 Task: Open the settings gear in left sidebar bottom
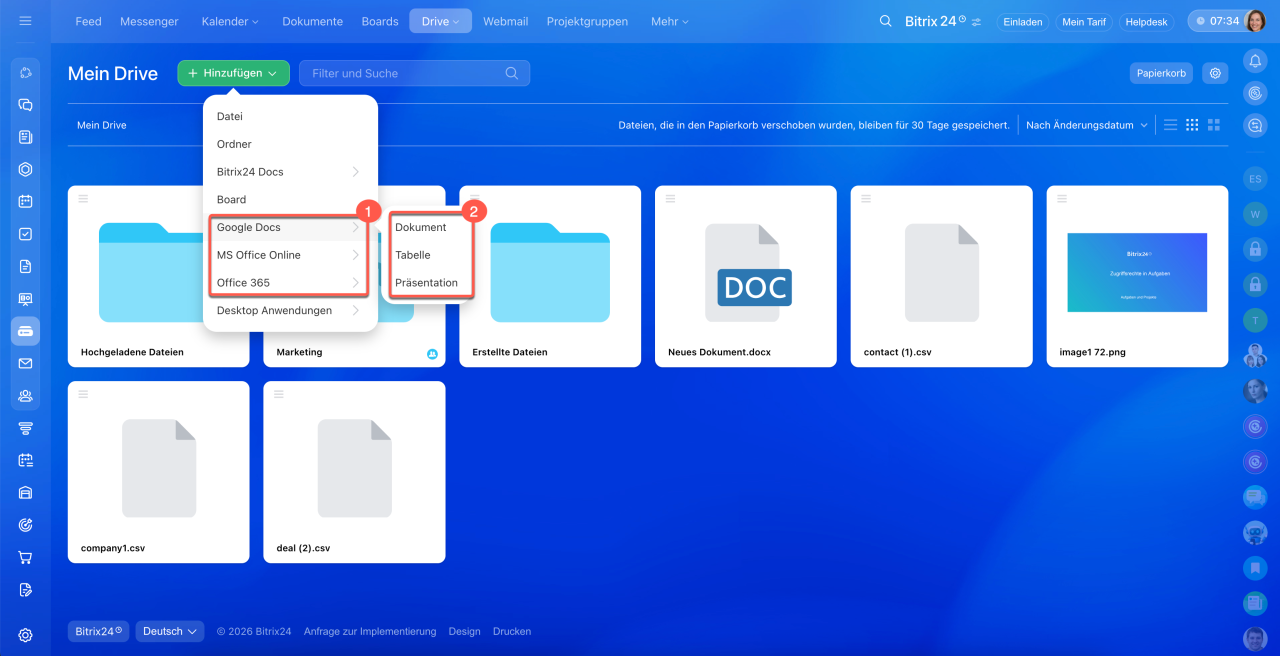pos(26,635)
